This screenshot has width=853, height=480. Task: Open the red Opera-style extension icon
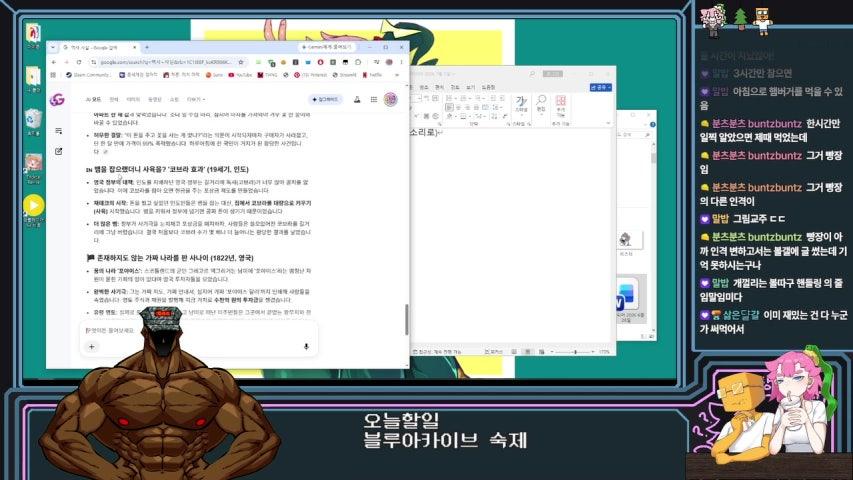(320, 62)
